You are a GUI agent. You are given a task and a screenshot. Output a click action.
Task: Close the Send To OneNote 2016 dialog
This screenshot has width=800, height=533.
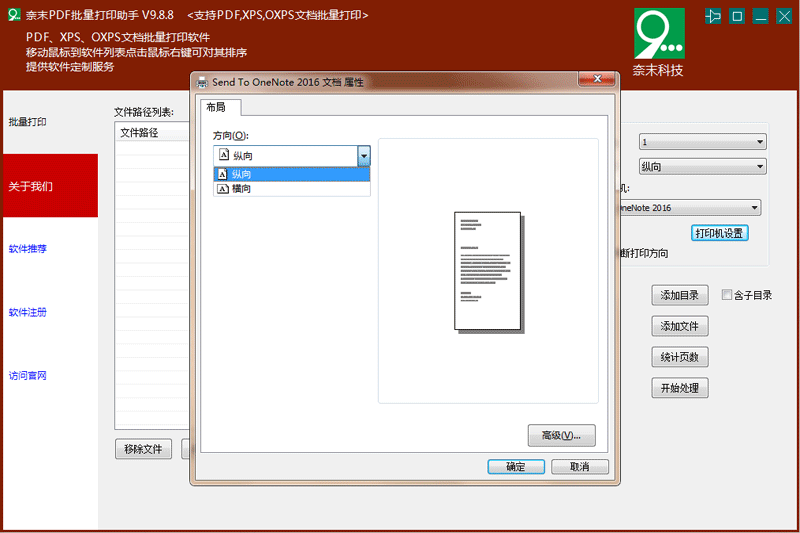point(597,79)
